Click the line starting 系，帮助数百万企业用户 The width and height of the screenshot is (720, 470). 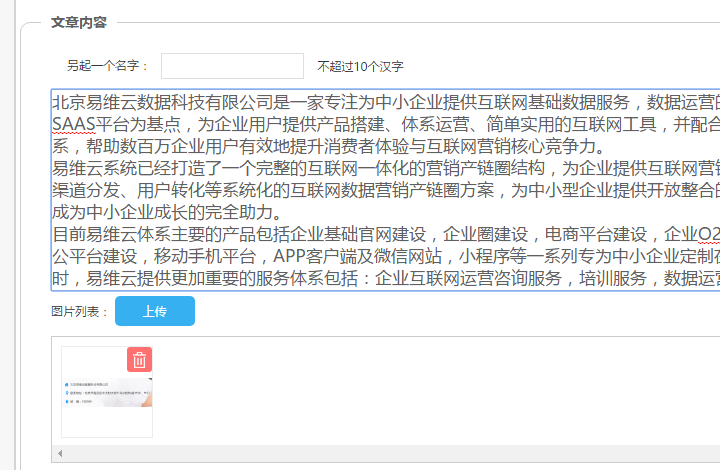click(x=300, y=146)
